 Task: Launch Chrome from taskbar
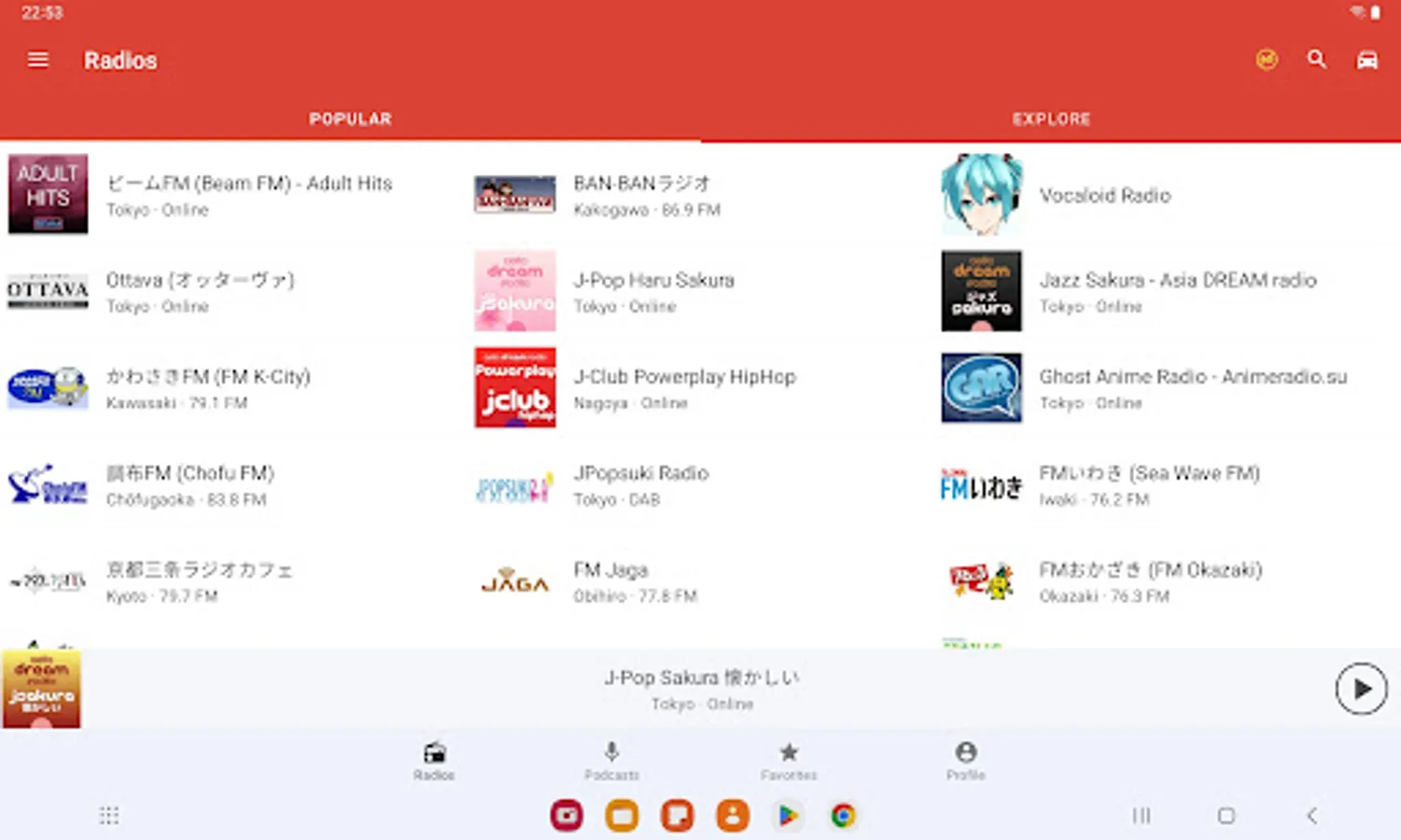click(843, 816)
